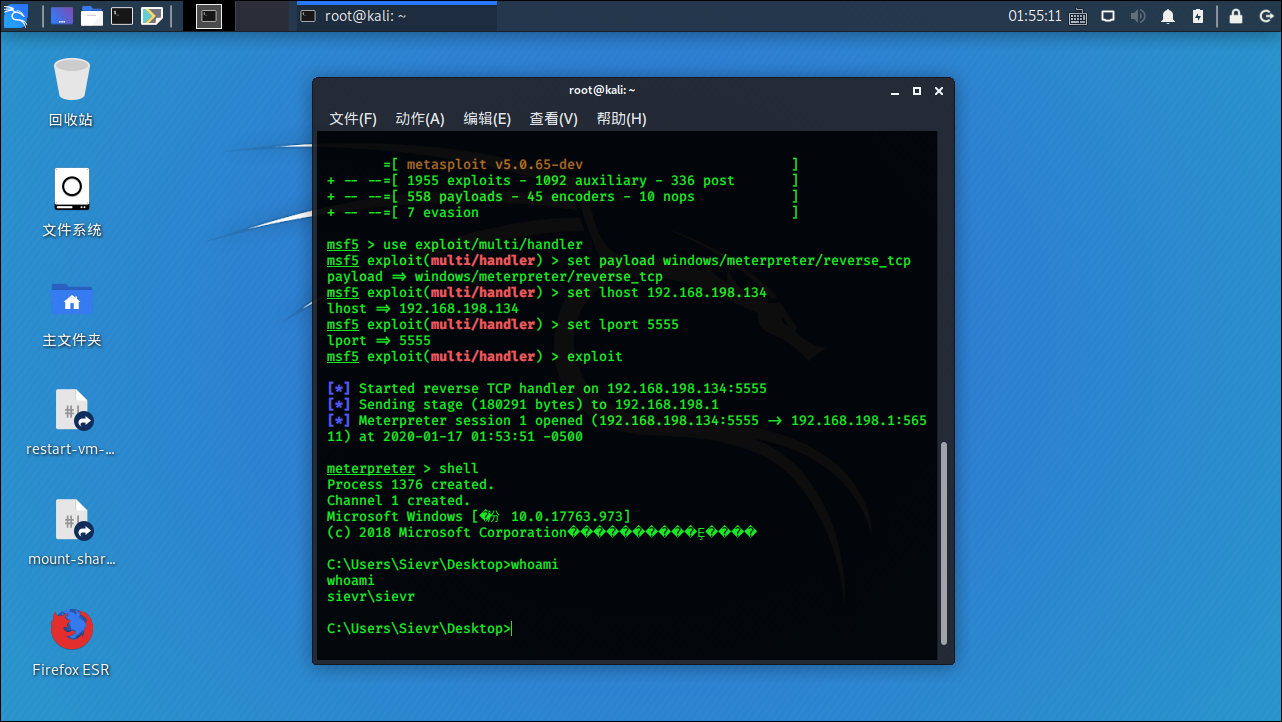The width and height of the screenshot is (1282, 722).
Task: Select the mount-shared script desktop icon
Action: click(x=71, y=532)
